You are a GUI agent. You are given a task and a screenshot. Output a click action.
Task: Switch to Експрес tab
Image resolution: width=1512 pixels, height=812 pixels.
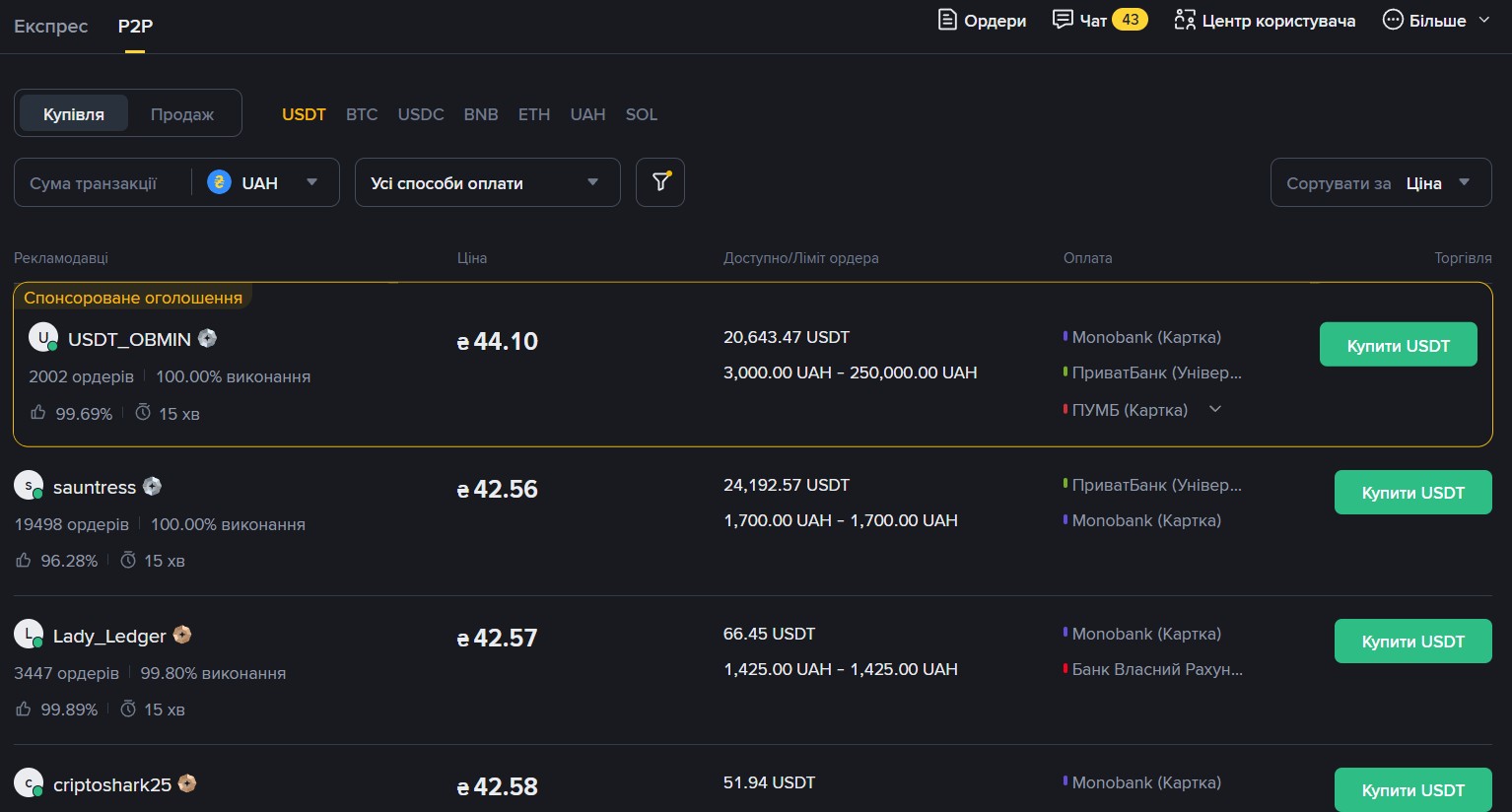51,26
